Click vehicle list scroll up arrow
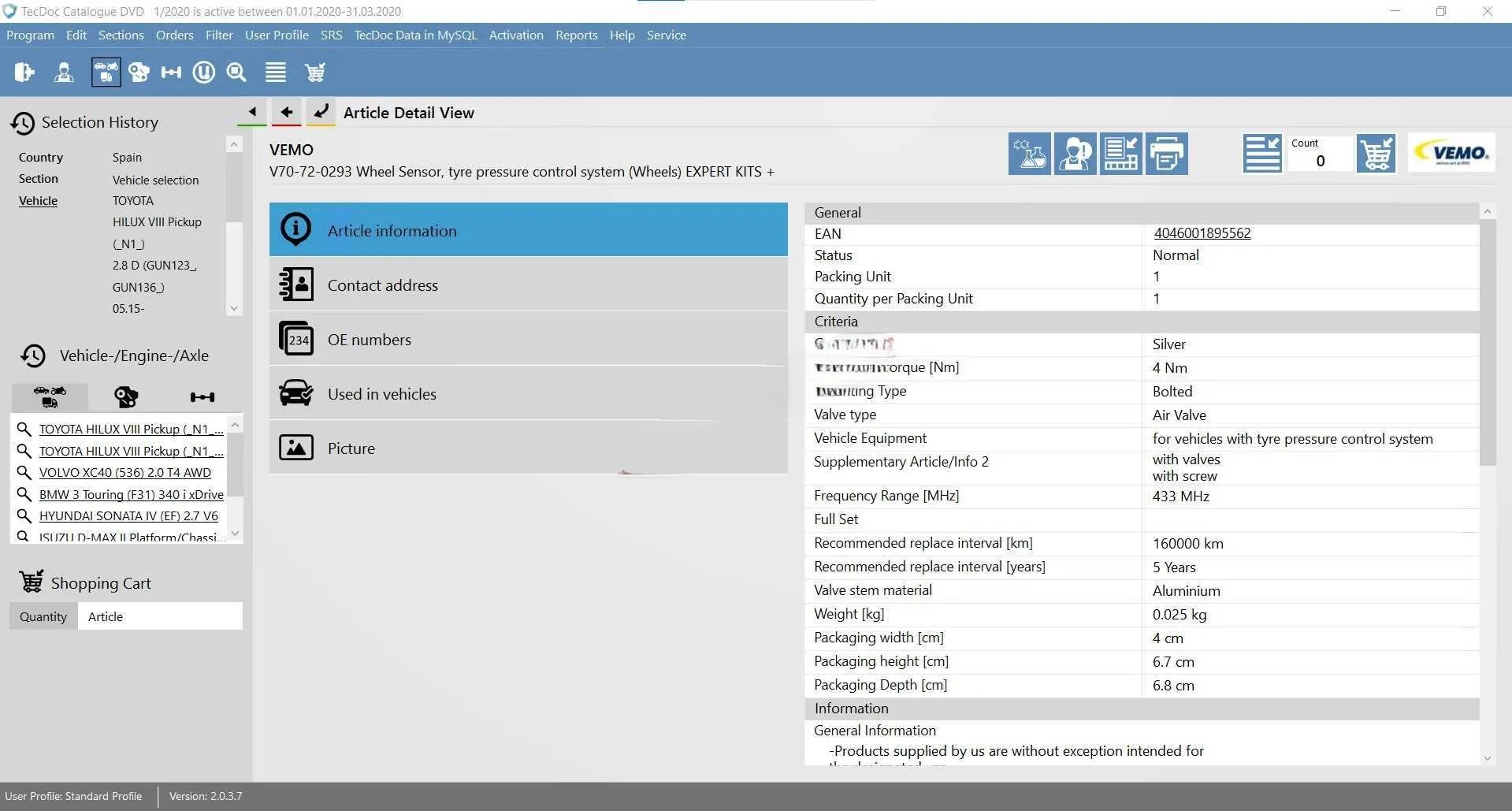Image resolution: width=1512 pixels, height=811 pixels. (x=235, y=425)
